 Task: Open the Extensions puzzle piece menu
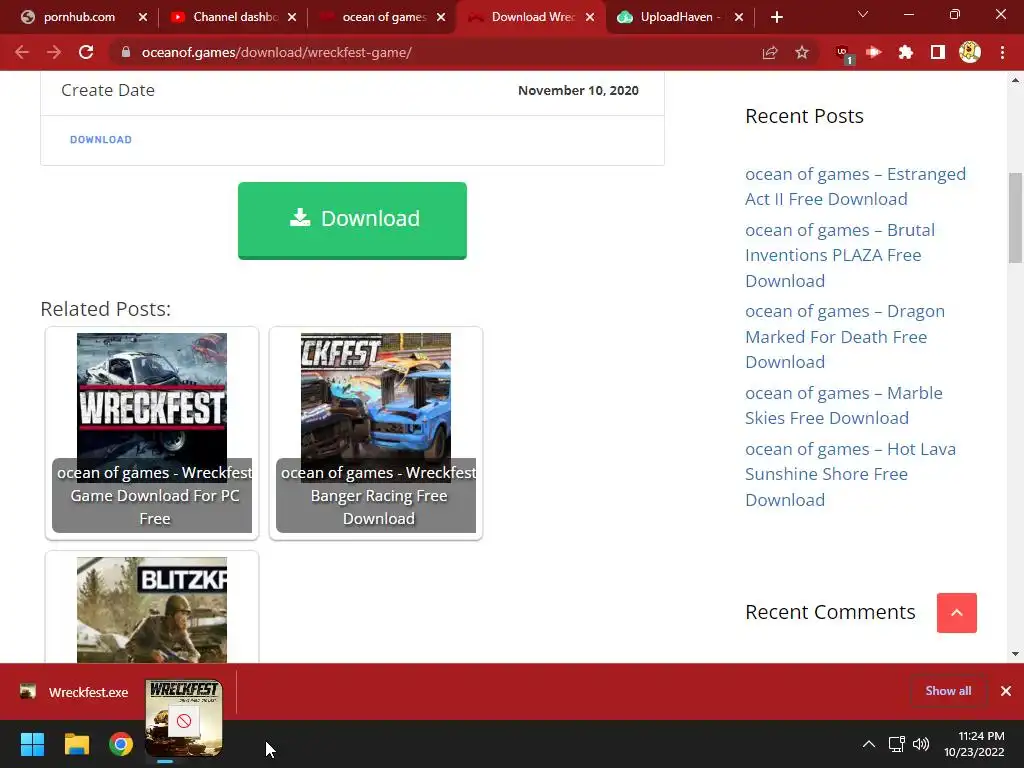(x=906, y=52)
